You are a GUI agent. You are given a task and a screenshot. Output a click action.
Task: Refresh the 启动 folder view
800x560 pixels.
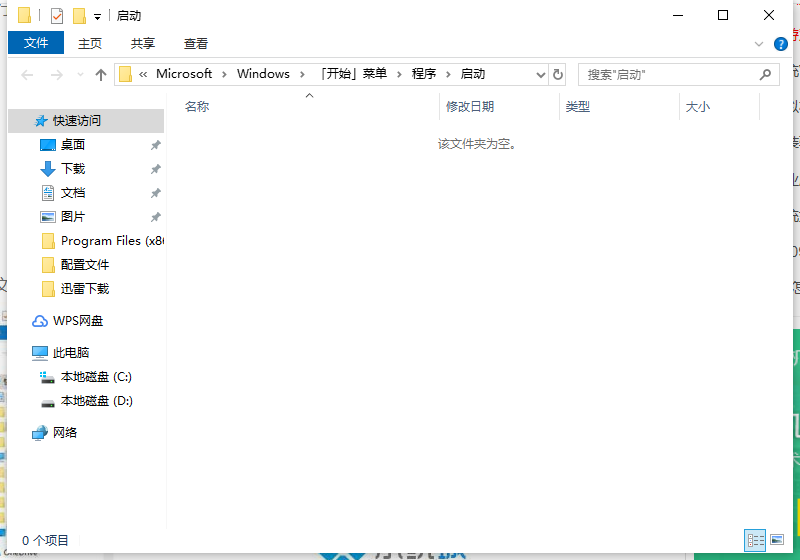click(558, 75)
